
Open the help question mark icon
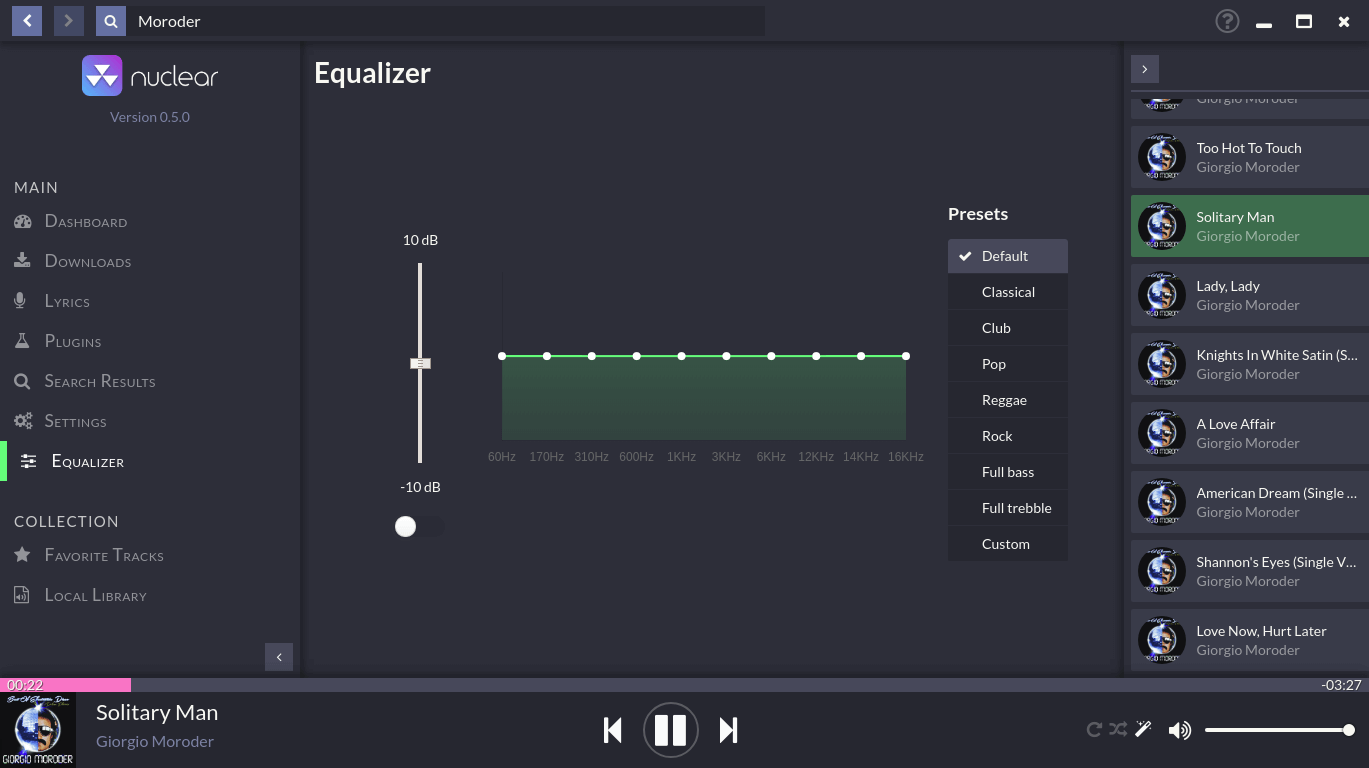point(1227,21)
